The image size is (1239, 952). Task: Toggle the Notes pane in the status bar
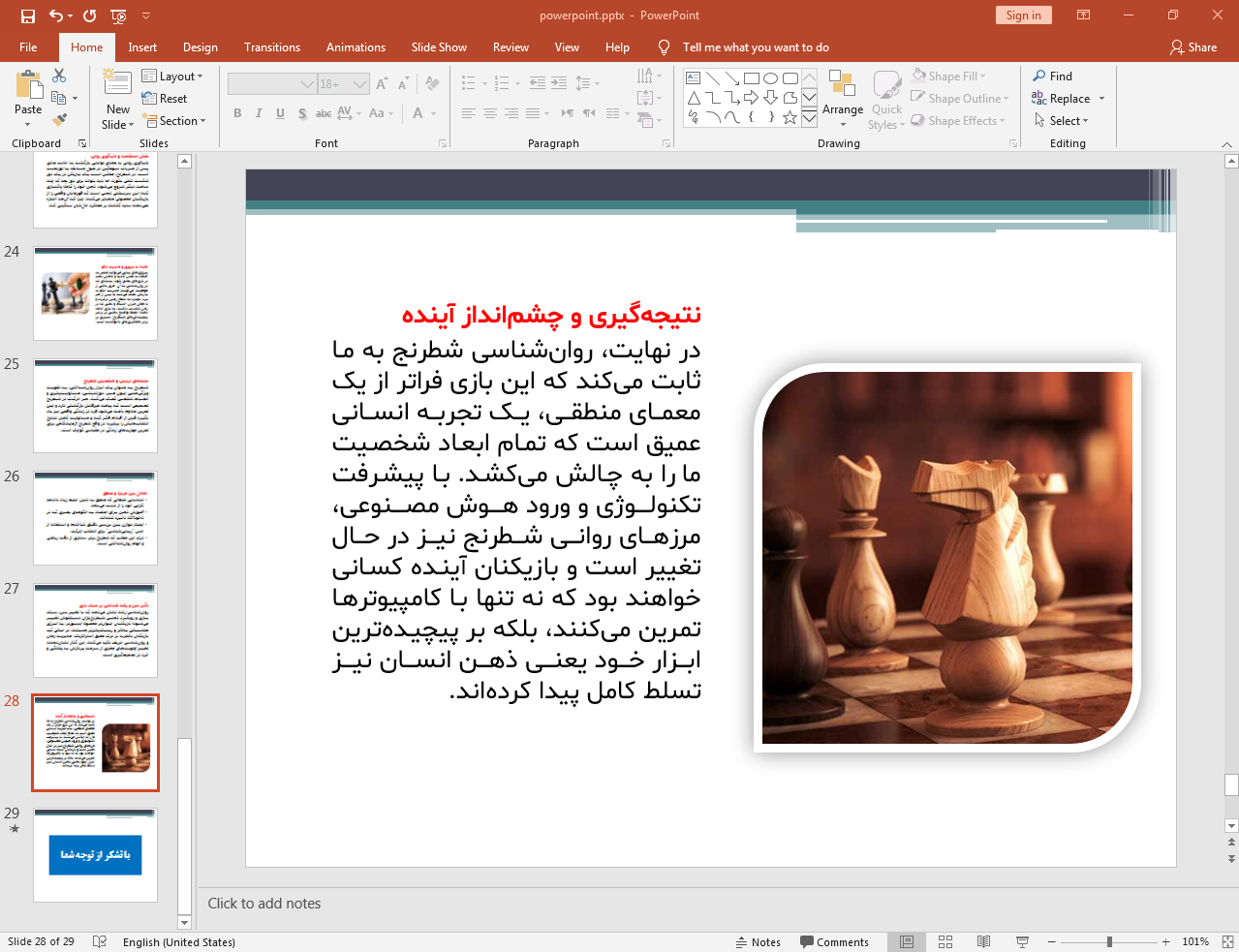(x=758, y=941)
